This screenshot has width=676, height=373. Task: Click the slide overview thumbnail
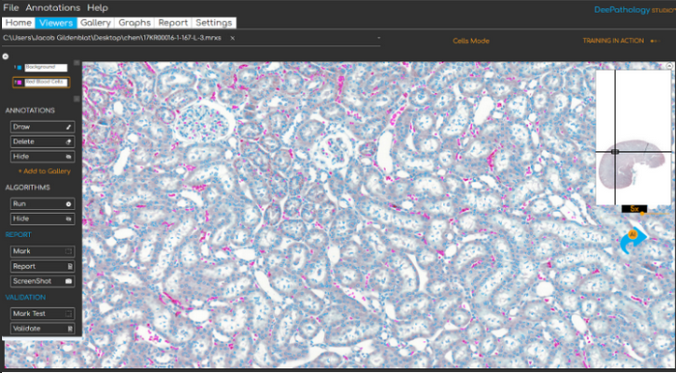coord(633,138)
